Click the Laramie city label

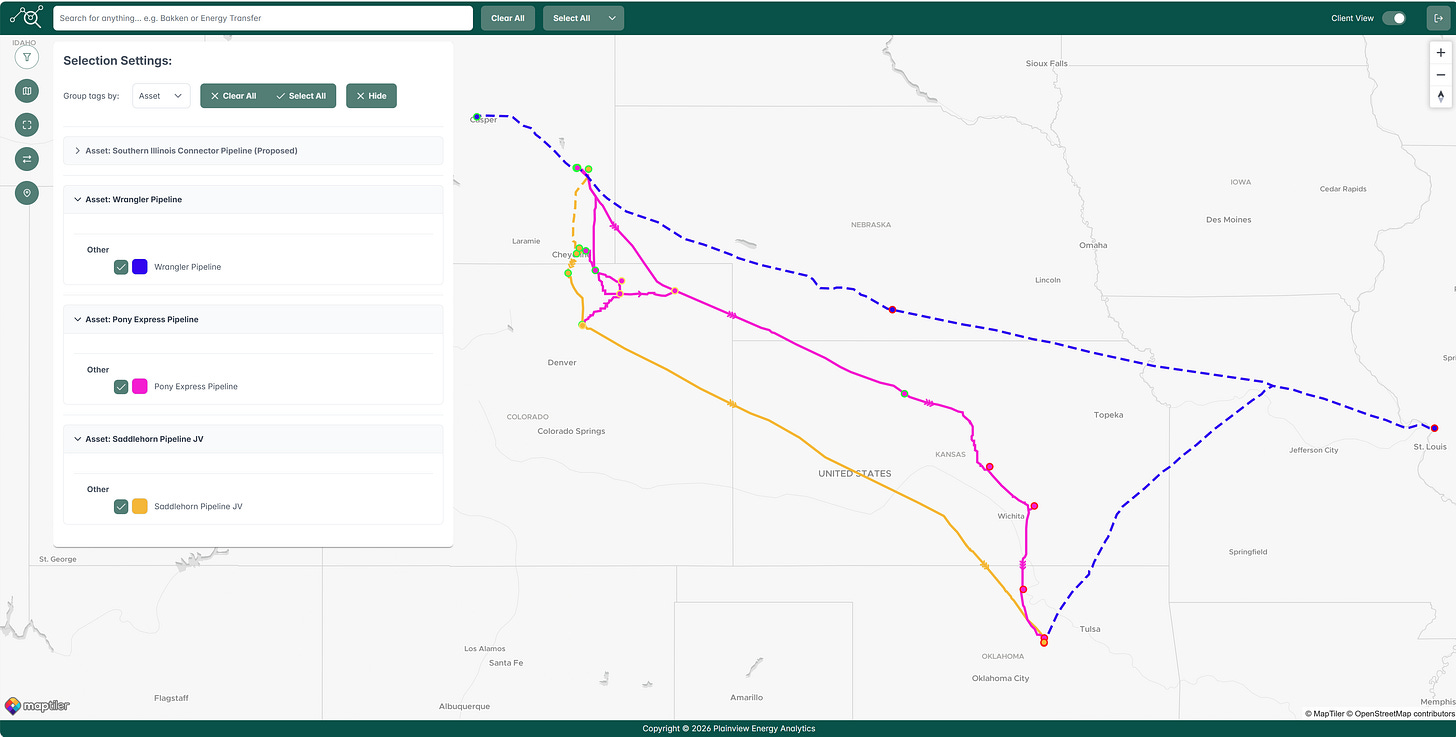coord(526,241)
